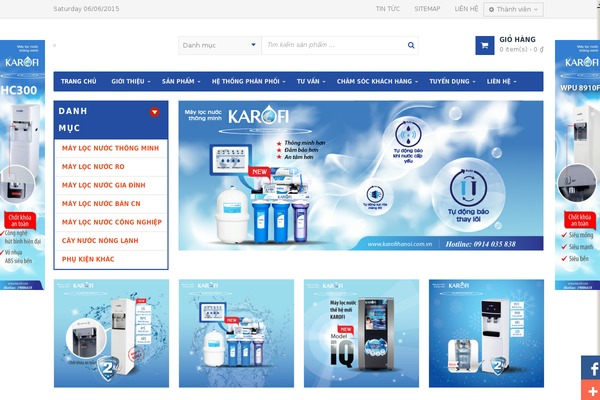The image size is (600, 400).
Task: Click the Saturday 06/06/2015 date text
Action: click(86, 9)
